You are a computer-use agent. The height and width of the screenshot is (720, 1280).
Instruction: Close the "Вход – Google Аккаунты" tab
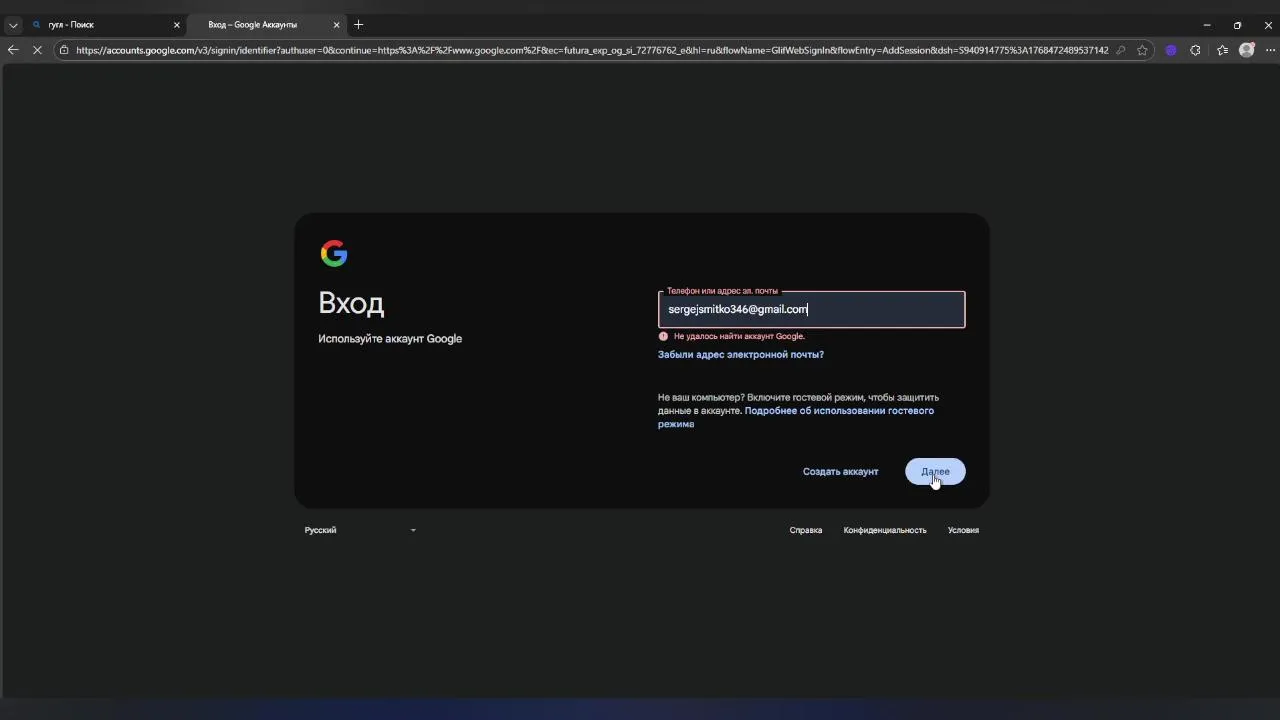[336, 25]
